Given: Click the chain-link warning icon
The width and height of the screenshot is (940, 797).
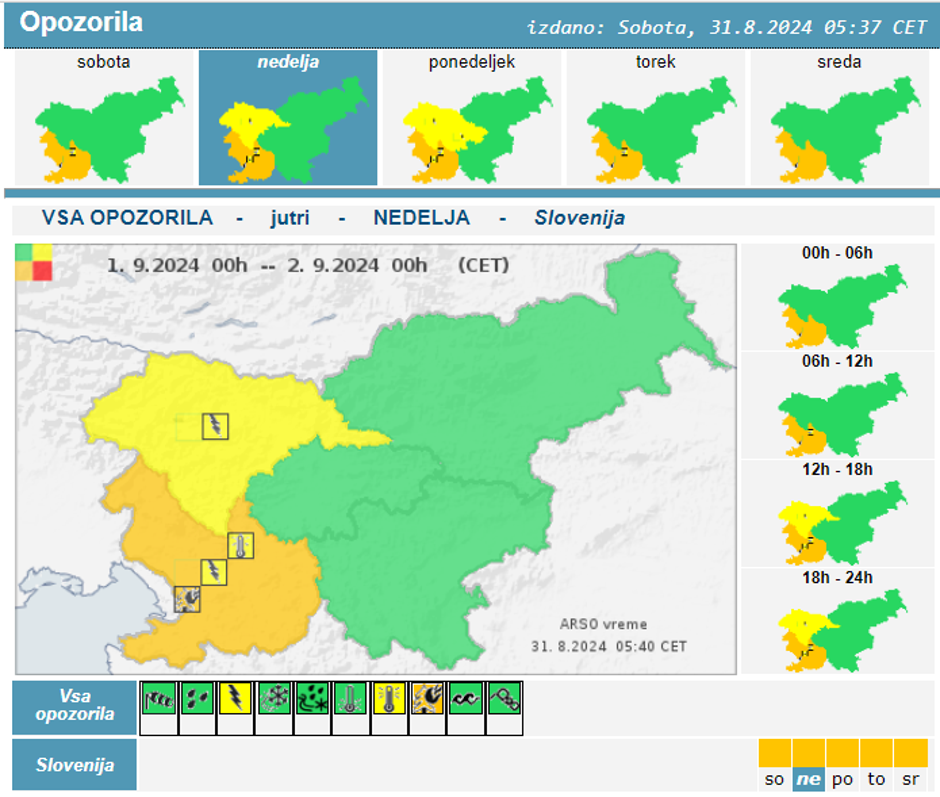Looking at the screenshot, I should click(x=504, y=698).
